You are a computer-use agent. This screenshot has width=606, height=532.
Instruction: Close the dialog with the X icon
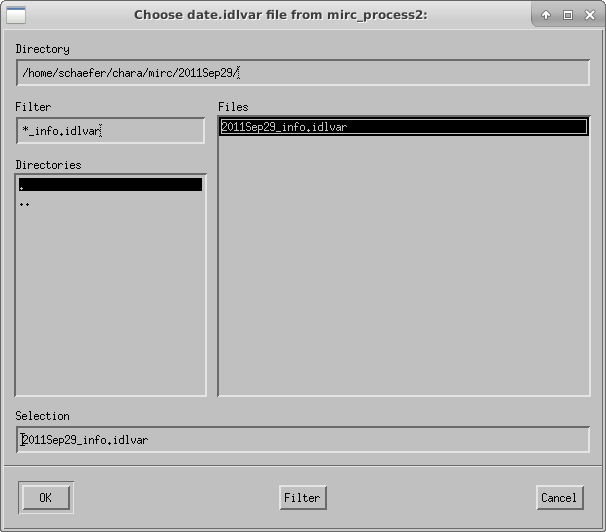click(x=590, y=15)
